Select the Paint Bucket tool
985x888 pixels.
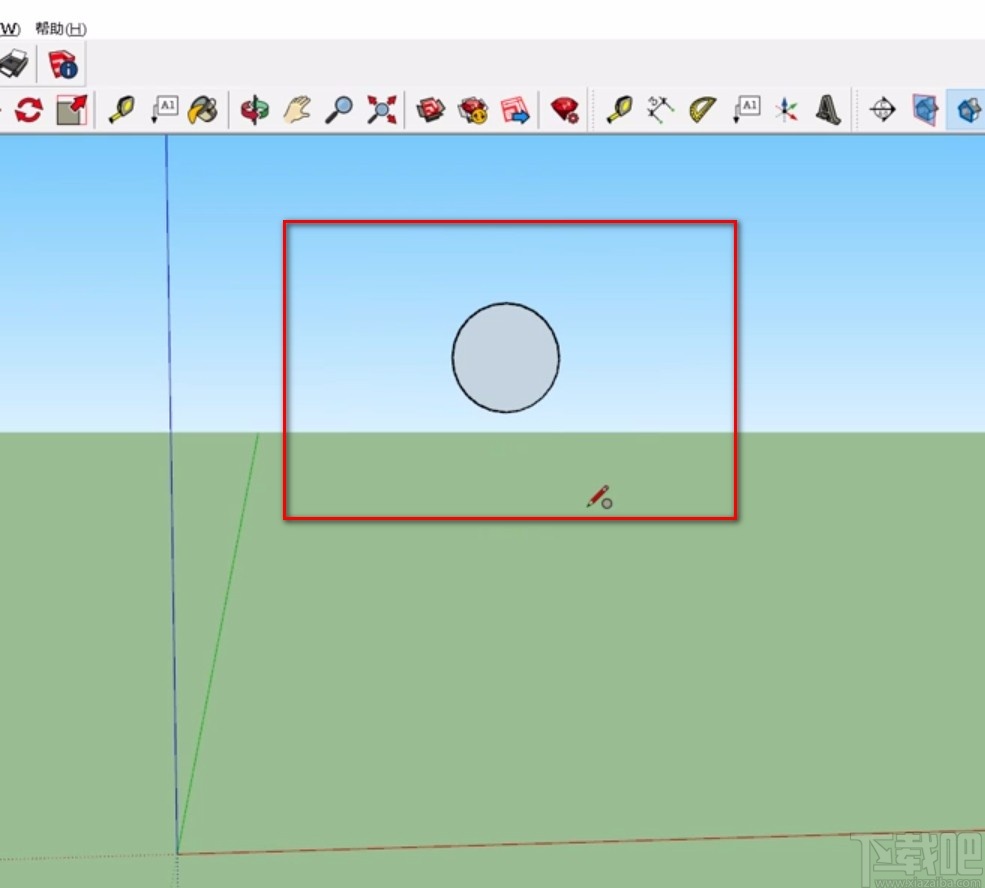tap(203, 110)
